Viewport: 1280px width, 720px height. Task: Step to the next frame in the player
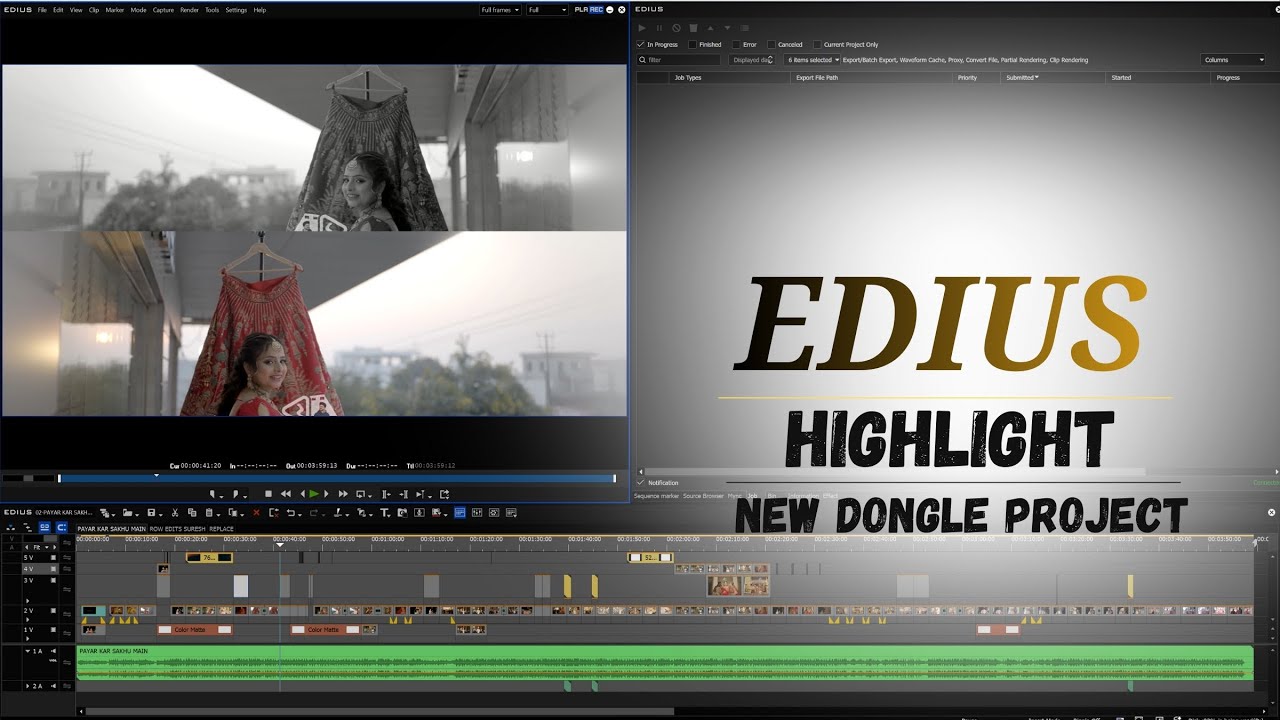326,494
